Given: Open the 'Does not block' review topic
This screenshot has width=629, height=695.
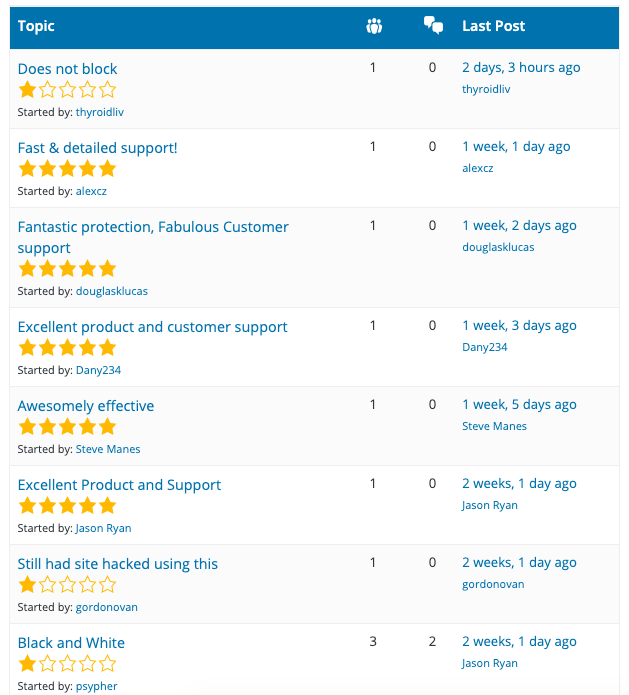Looking at the screenshot, I should pyautogui.click(x=67, y=69).
